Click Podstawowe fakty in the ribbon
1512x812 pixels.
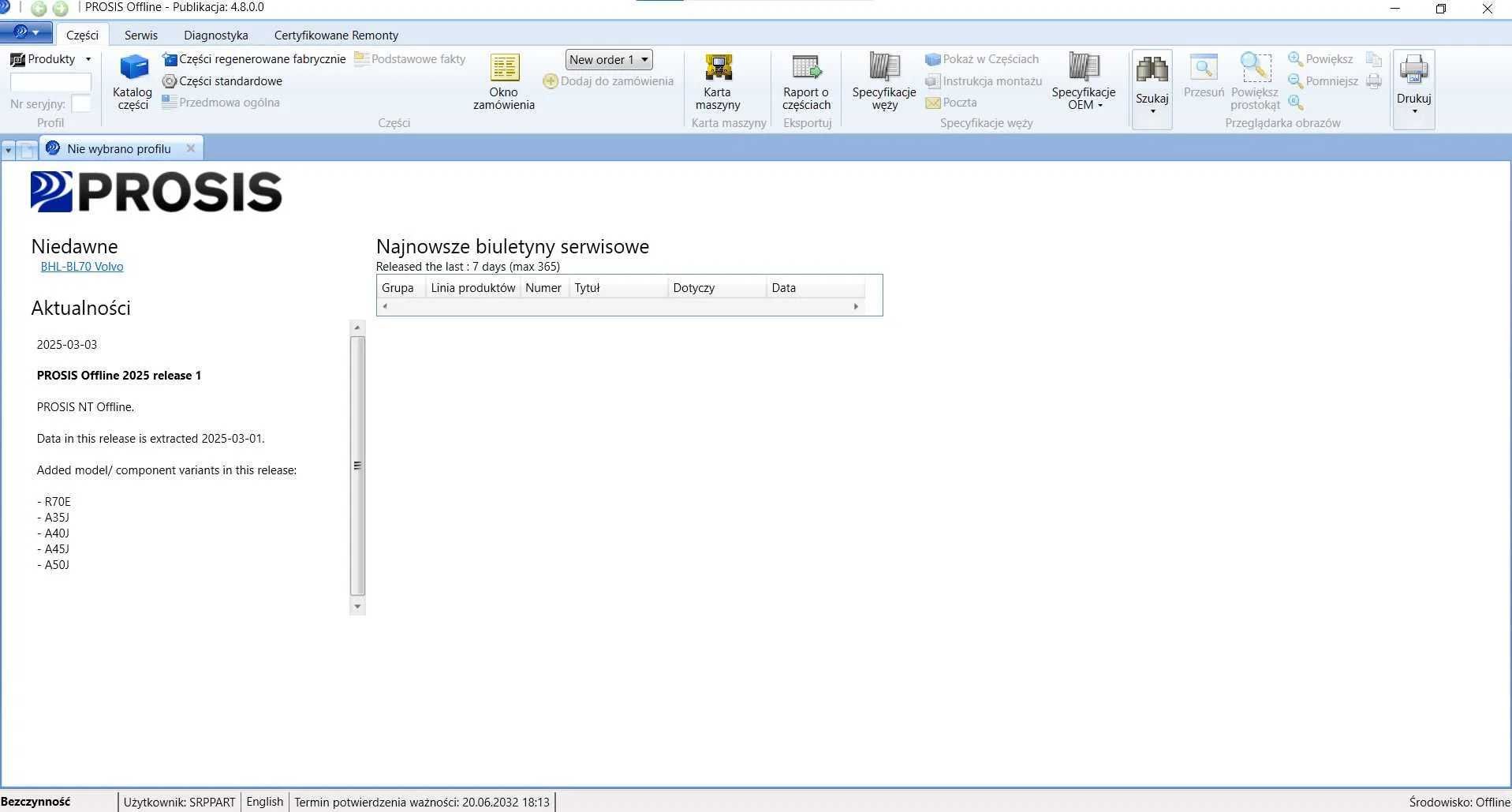click(410, 59)
